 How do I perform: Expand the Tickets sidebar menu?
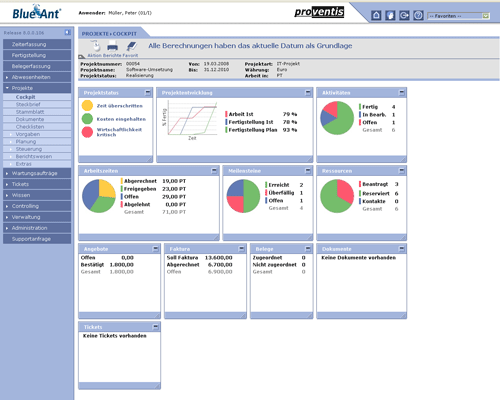pos(37,184)
